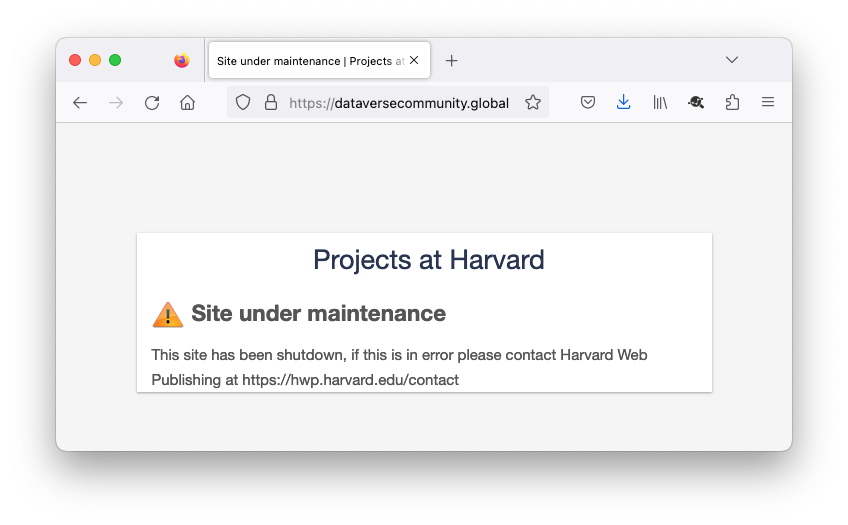Open a new tab with plus button

coord(452,60)
